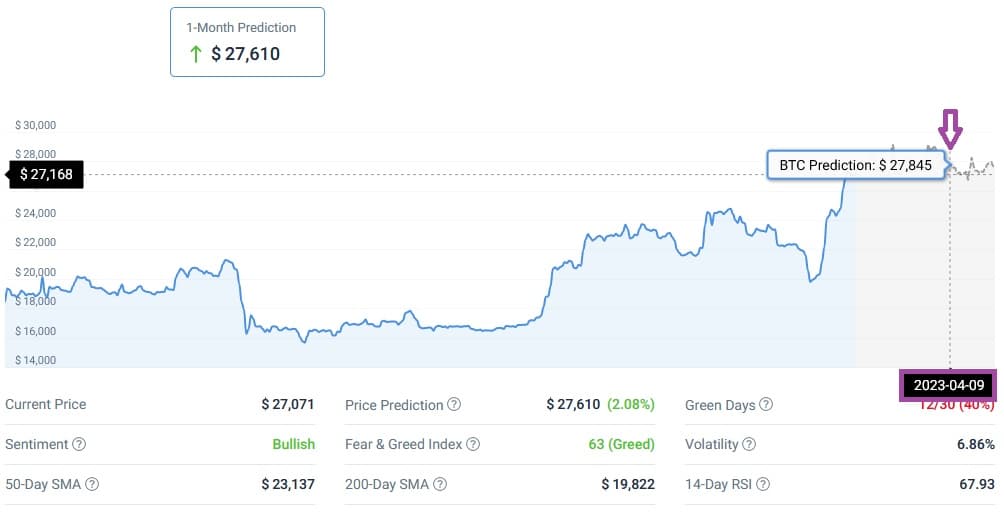Click the 200-Day SMA question mark icon

[x=440, y=484]
